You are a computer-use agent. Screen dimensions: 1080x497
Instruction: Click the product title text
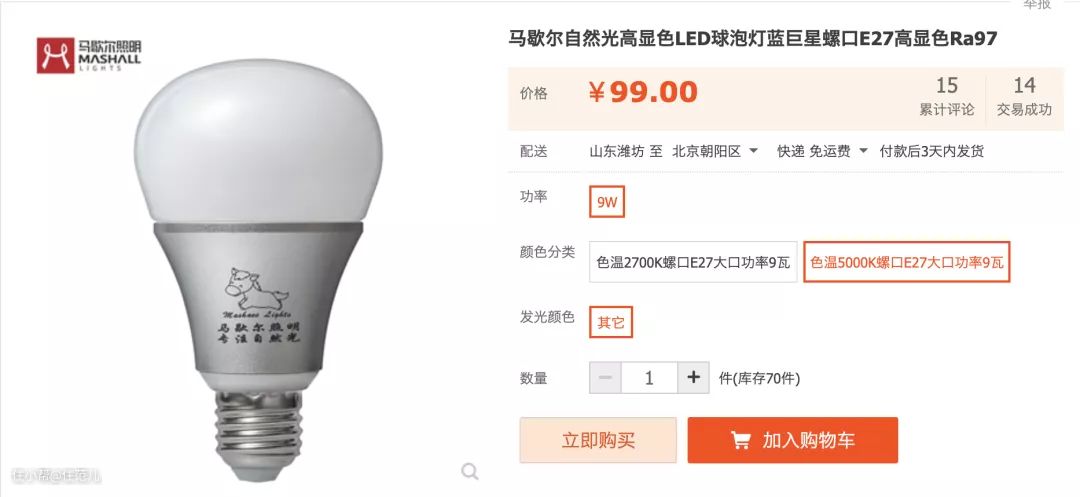pos(753,39)
